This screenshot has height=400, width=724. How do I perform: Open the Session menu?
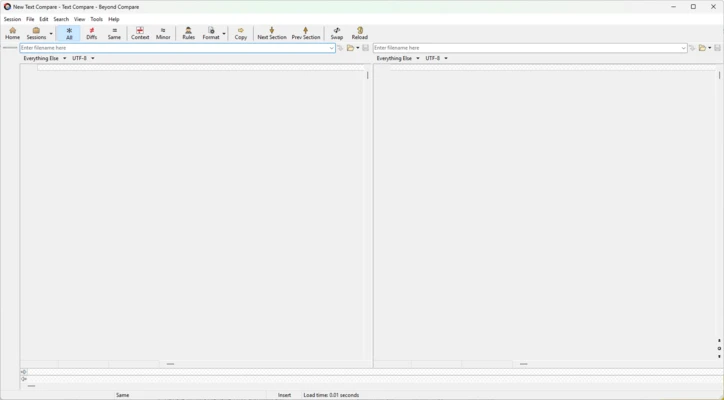12,19
